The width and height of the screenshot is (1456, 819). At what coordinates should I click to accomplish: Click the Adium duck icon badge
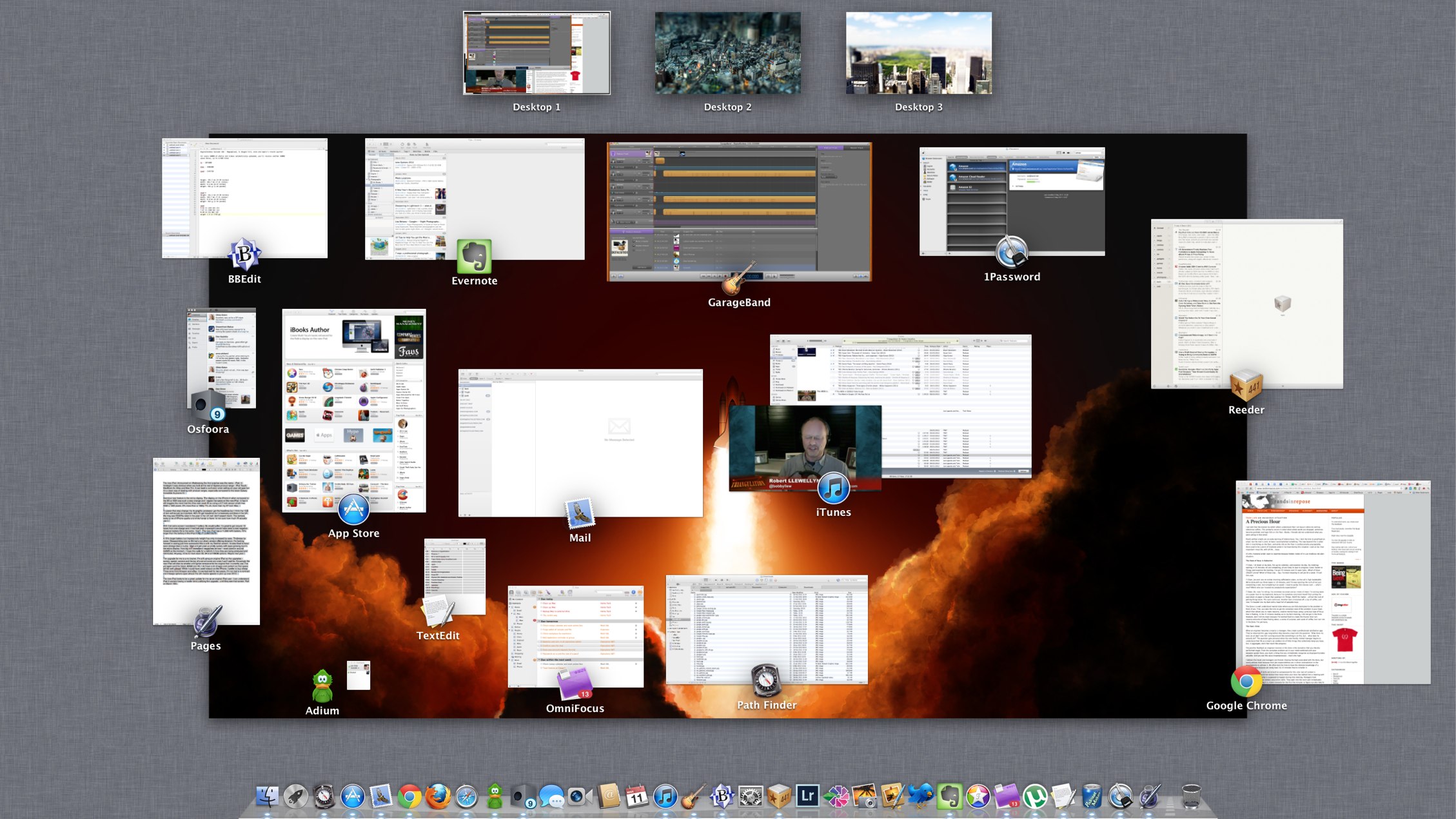point(322,686)
